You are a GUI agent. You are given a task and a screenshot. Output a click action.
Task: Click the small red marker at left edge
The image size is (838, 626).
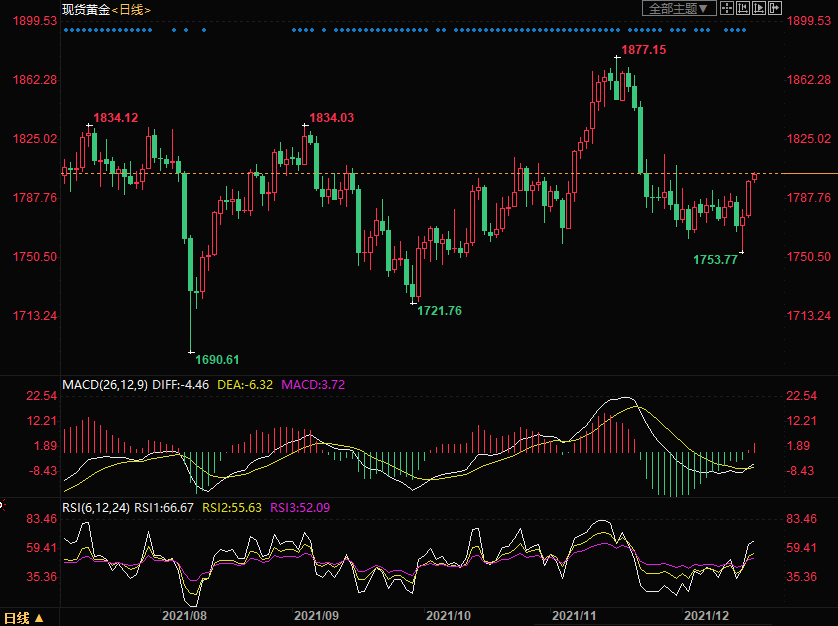2,506
